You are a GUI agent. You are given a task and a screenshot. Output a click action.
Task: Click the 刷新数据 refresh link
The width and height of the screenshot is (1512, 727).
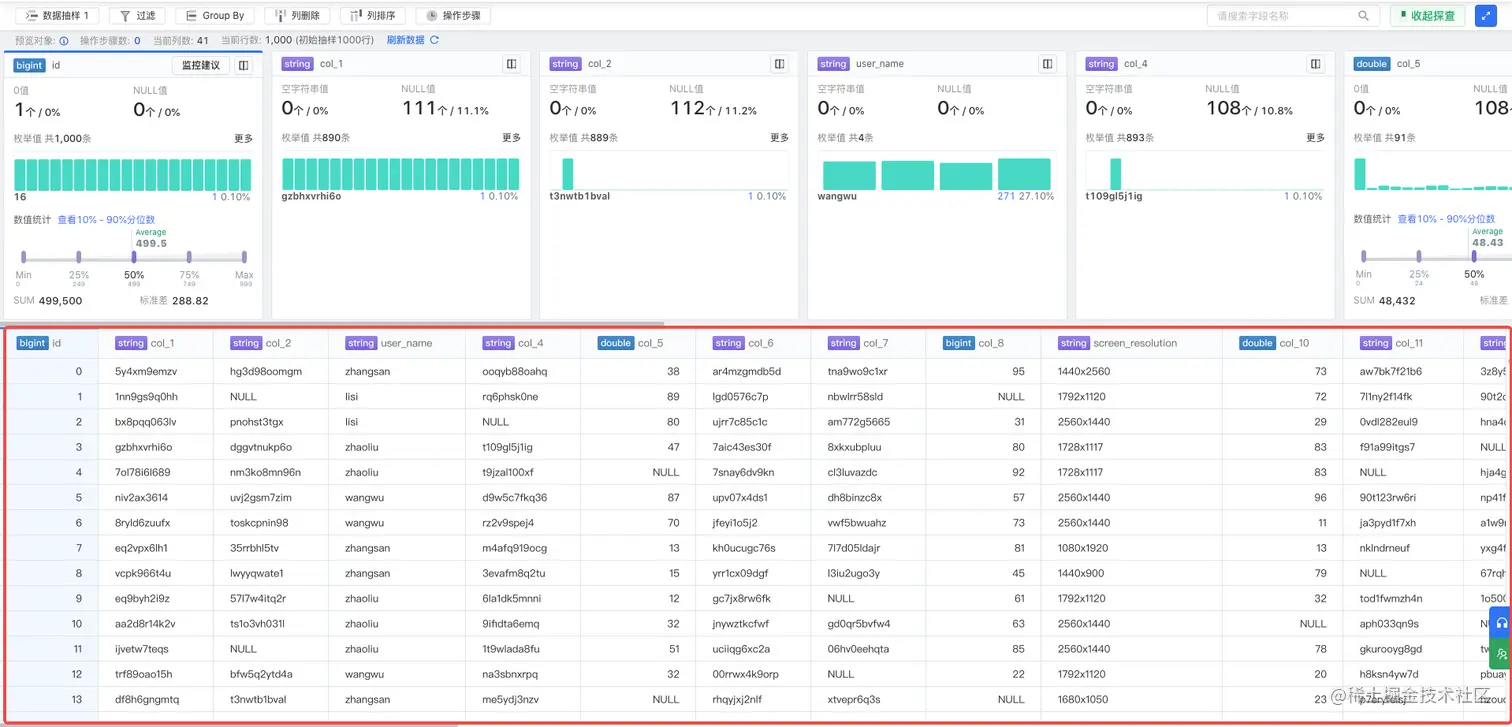click(412, 41)
